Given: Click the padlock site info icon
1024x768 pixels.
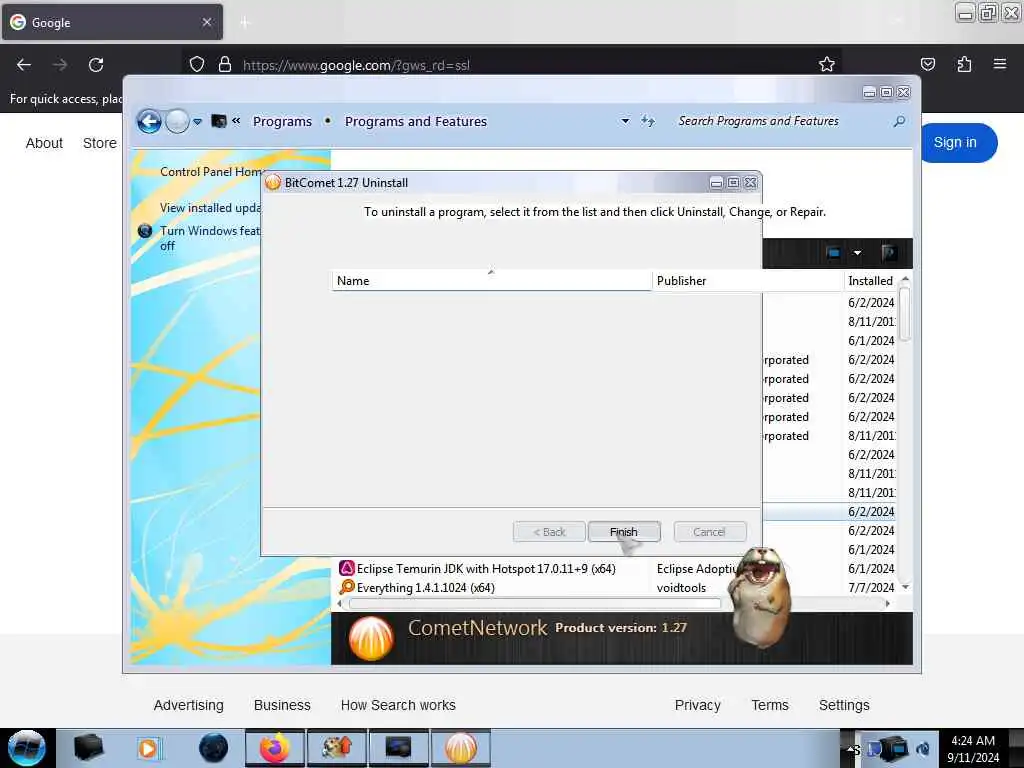Looking at the screenshot, I should 225,65.
